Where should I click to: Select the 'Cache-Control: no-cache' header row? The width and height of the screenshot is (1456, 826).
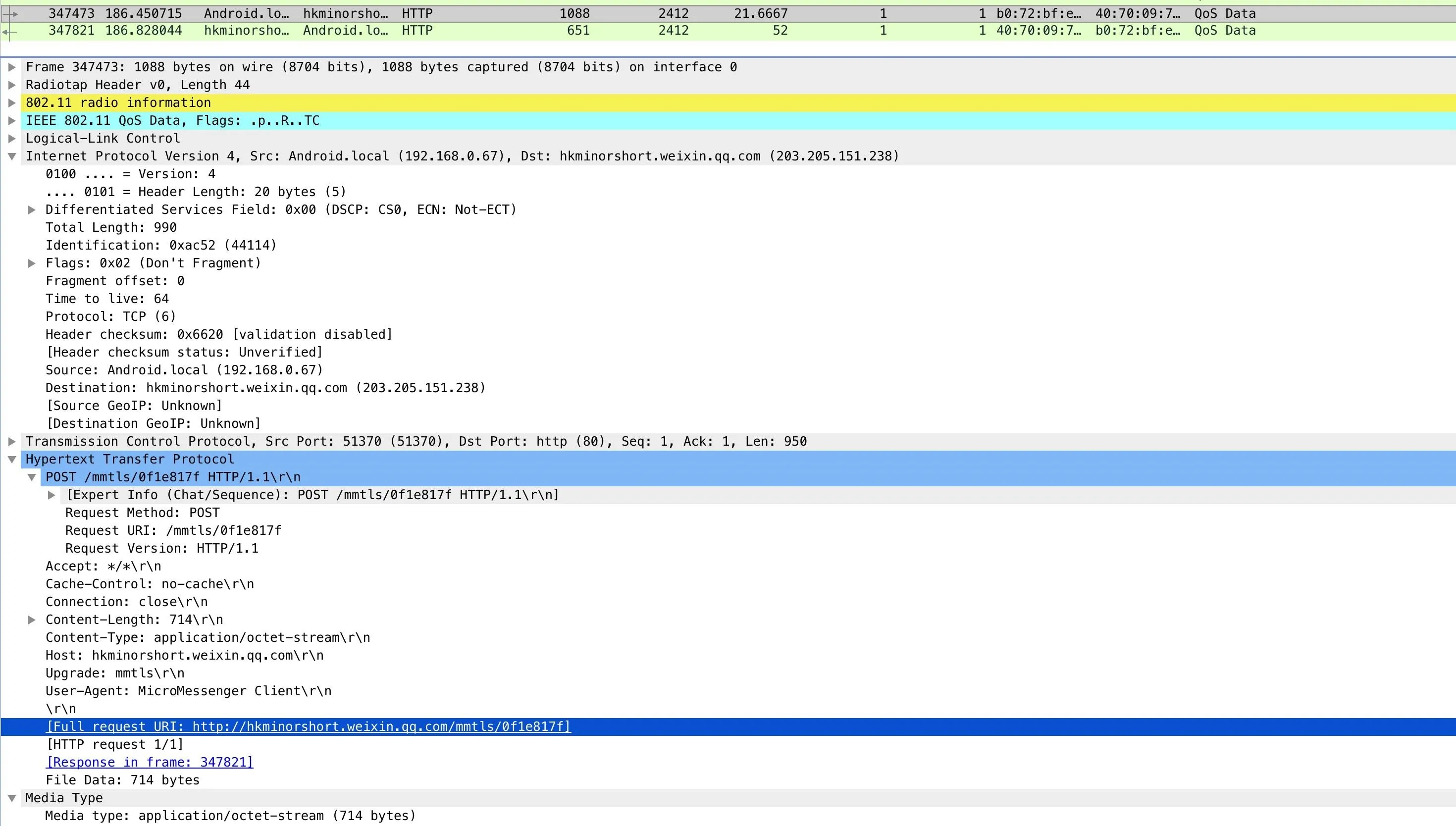point(150,584)
